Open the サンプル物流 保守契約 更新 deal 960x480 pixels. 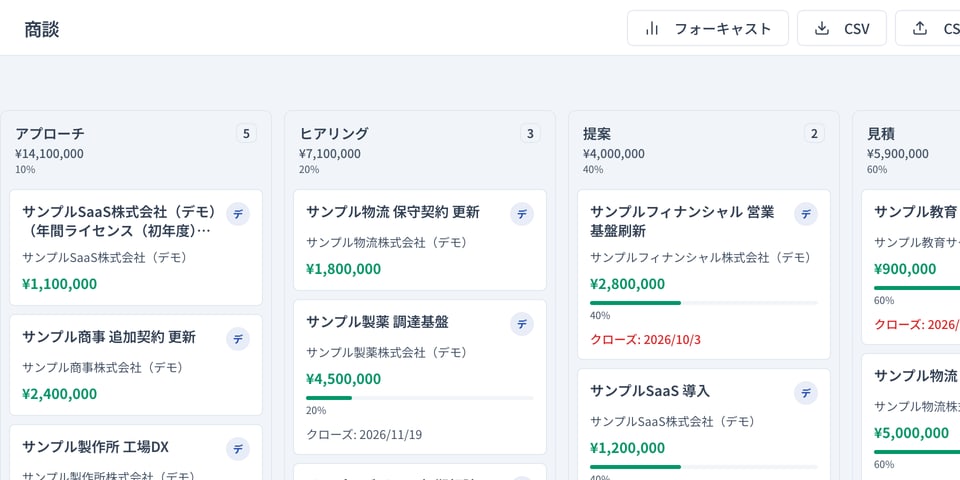(393, 212)
